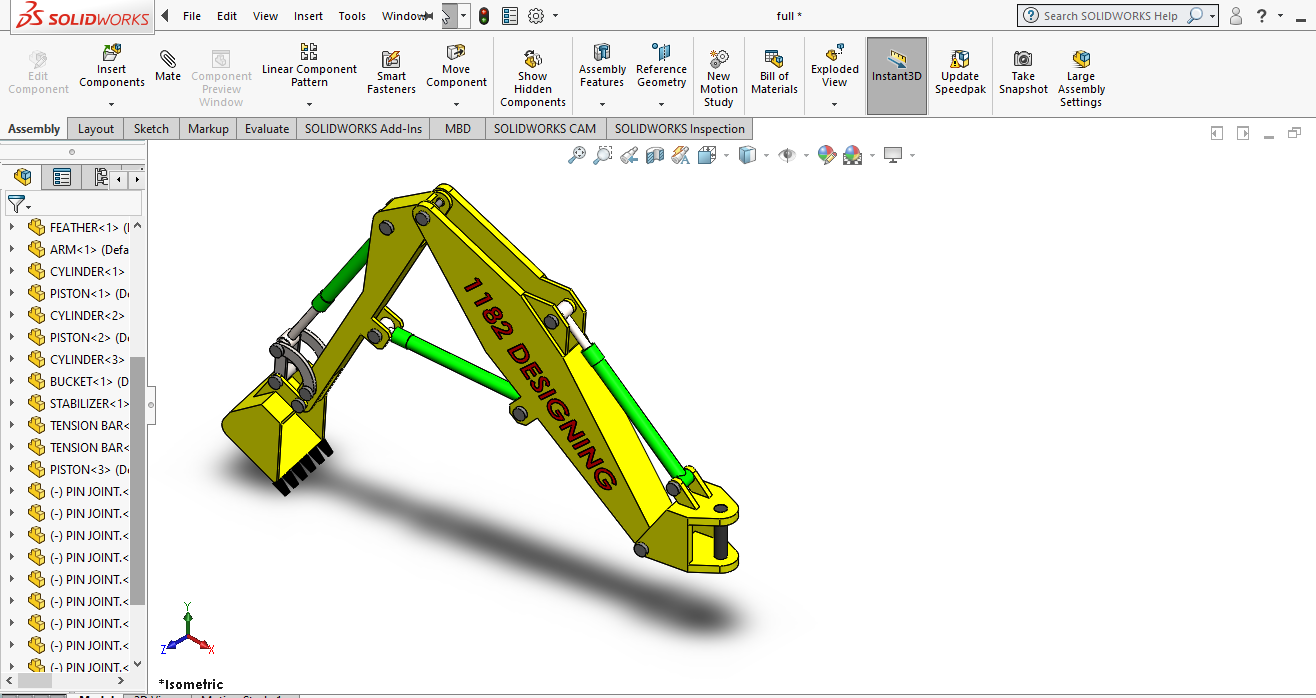Click the Exploded View tool

point(835,66)
